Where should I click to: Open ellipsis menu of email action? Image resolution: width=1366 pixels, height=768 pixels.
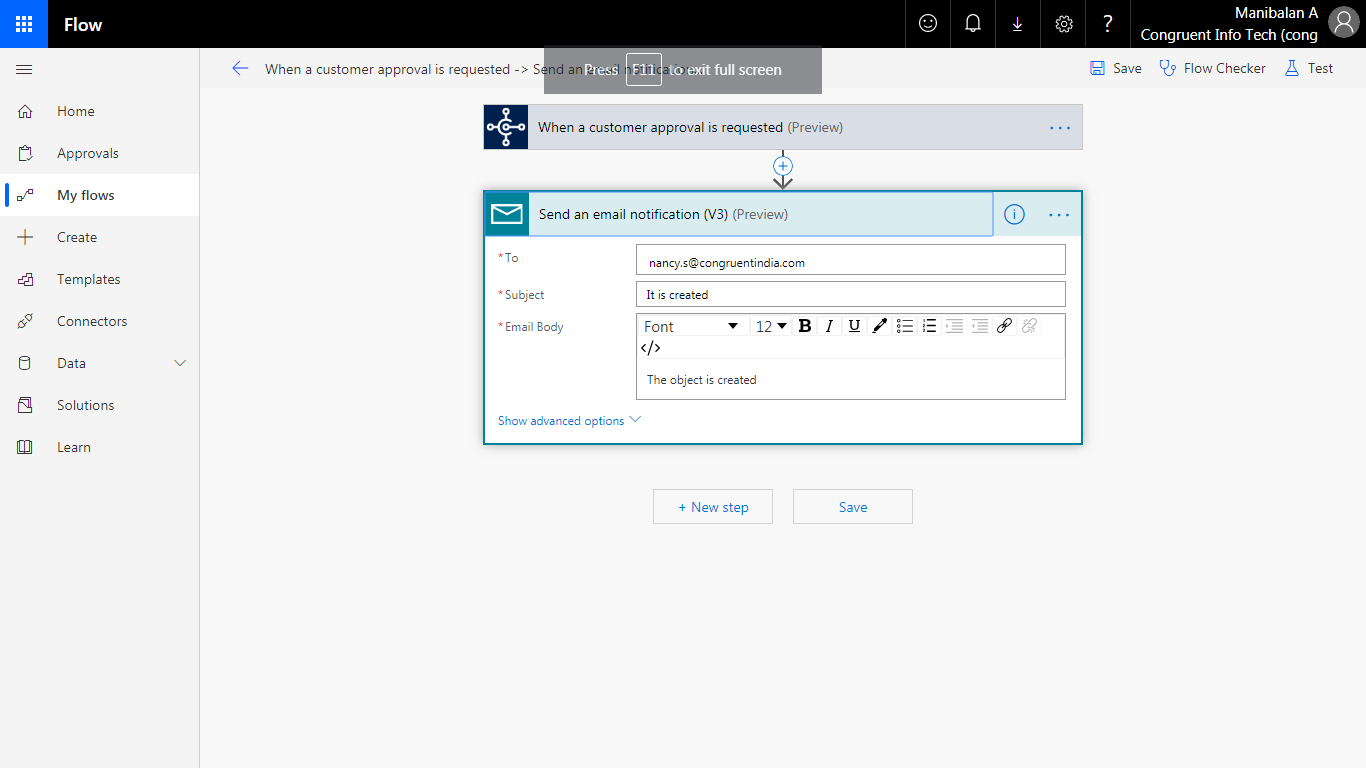click(x=1060, y=215)
